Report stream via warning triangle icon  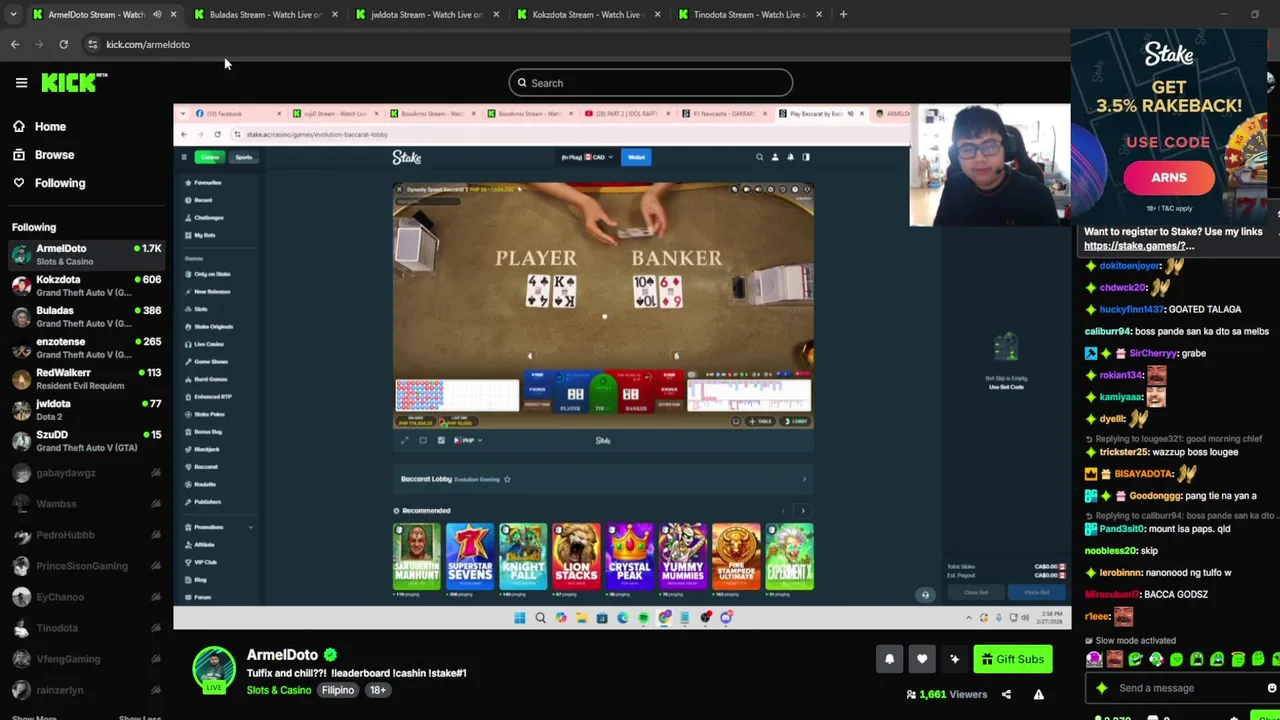(1039, 694)
